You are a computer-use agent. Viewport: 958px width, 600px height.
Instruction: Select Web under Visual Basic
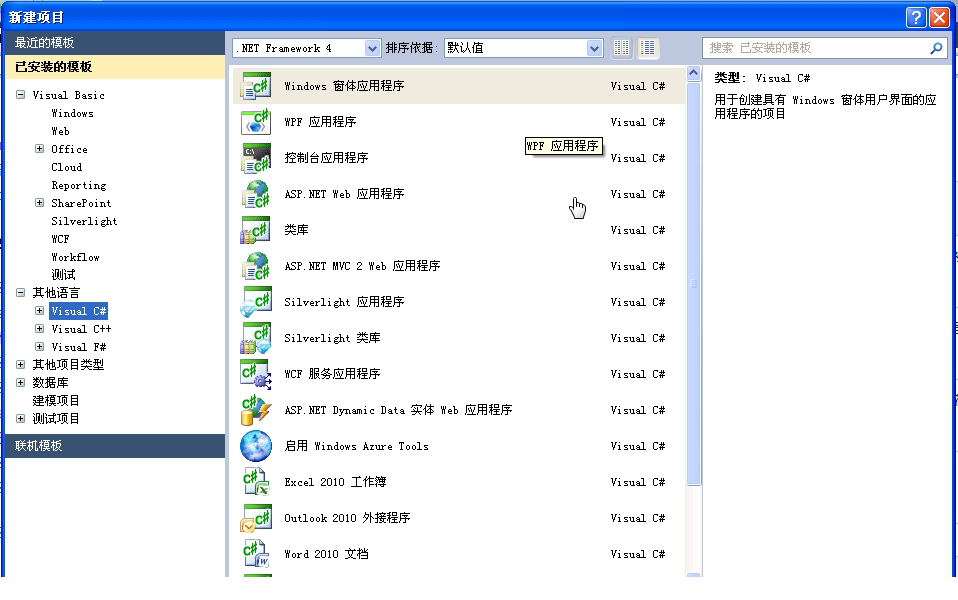point(60,131)
